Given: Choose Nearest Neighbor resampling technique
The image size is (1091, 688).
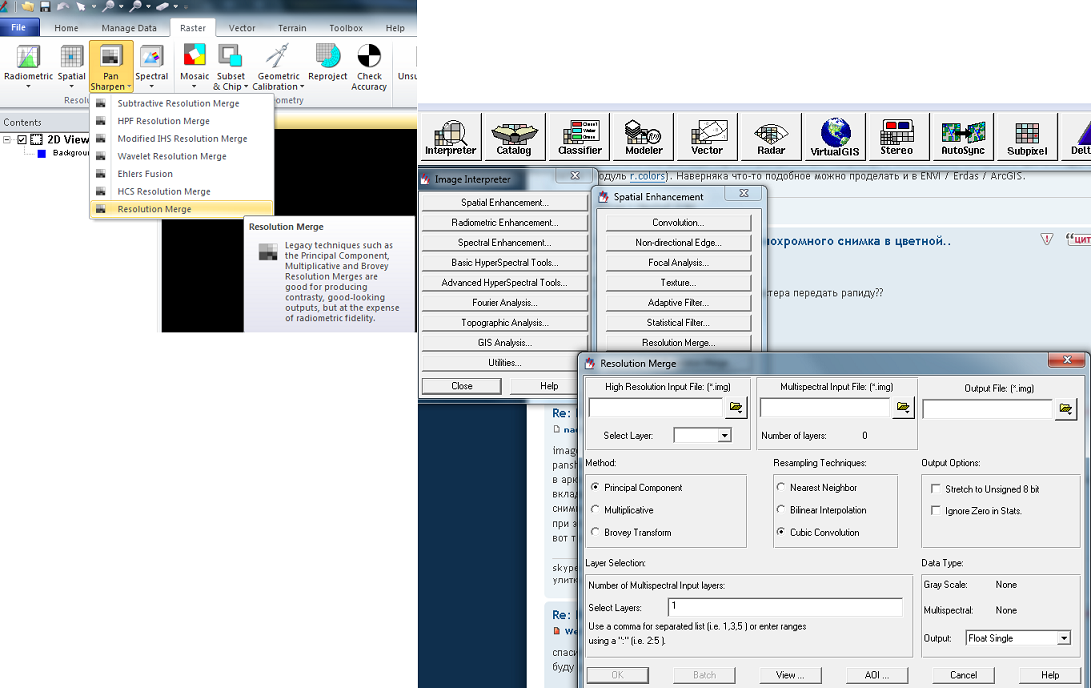Looking at the screenshot, I should tap(782, 488).
